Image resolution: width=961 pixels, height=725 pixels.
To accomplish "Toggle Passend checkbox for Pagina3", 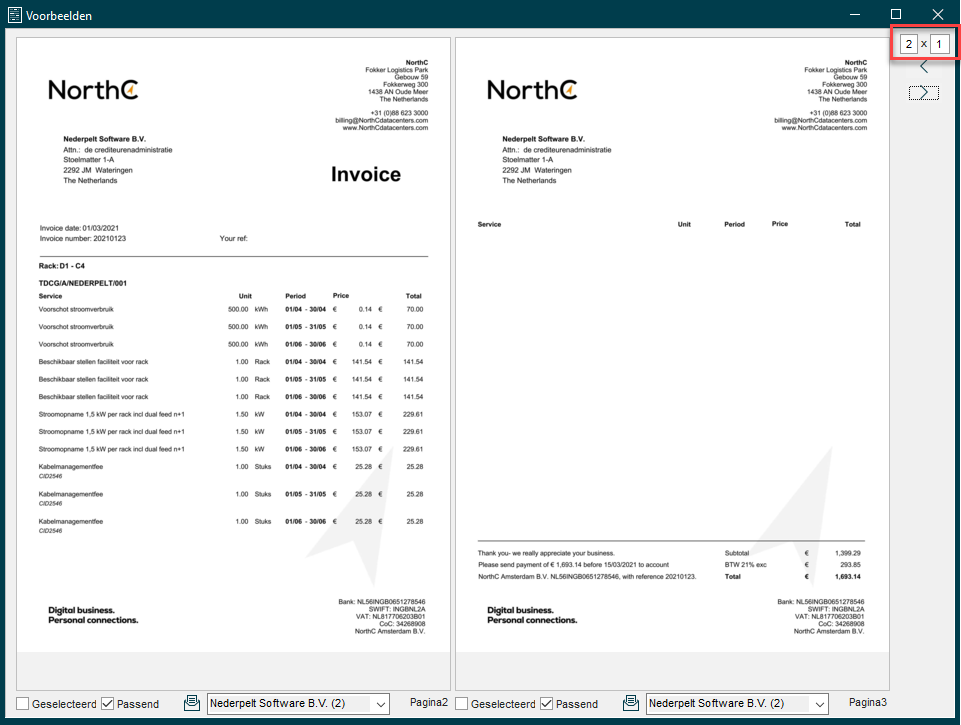I will pyautogui.click(x=547, y=704).
